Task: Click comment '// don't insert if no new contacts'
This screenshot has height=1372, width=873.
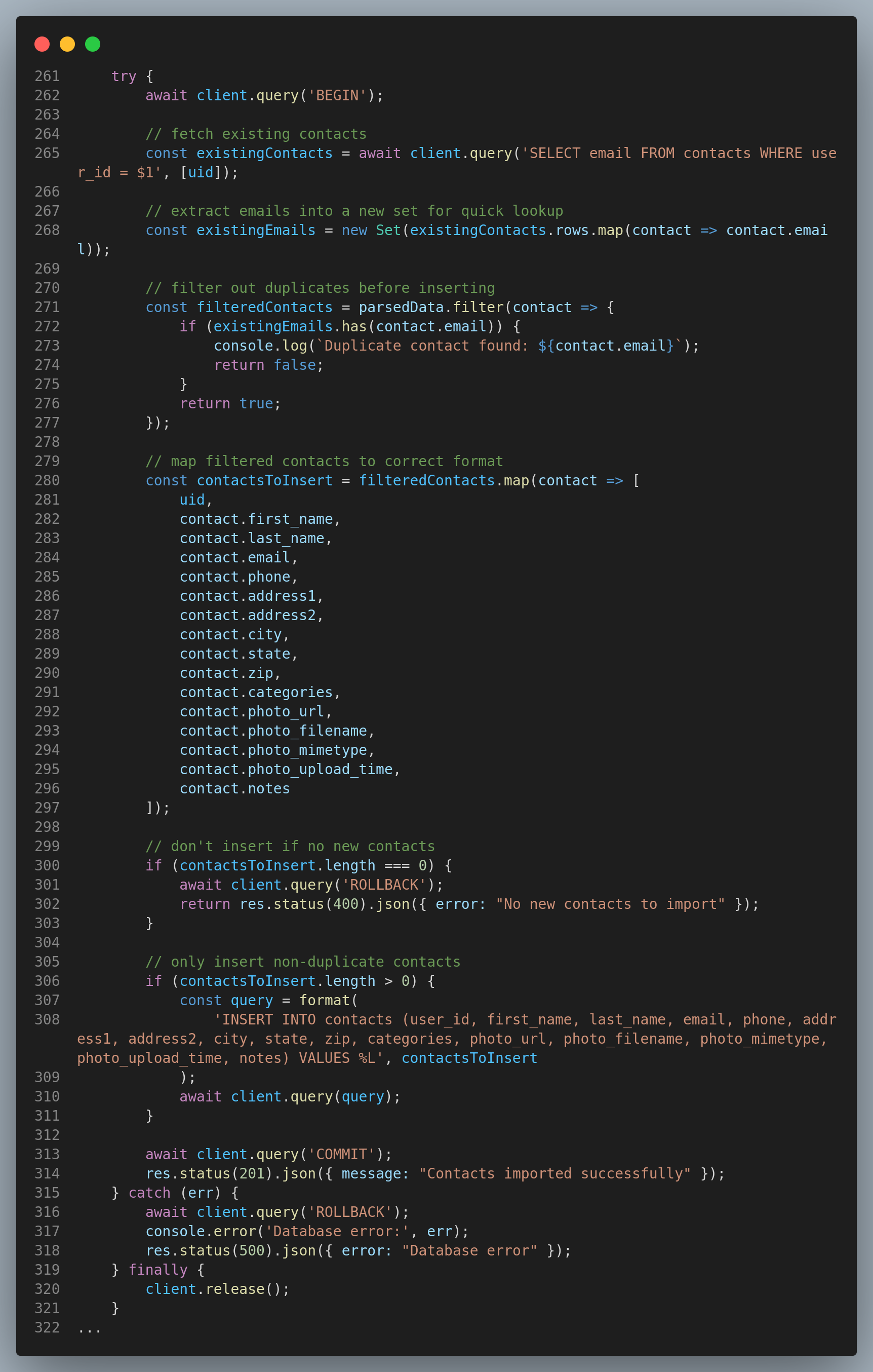Action: tap(291, 847)
